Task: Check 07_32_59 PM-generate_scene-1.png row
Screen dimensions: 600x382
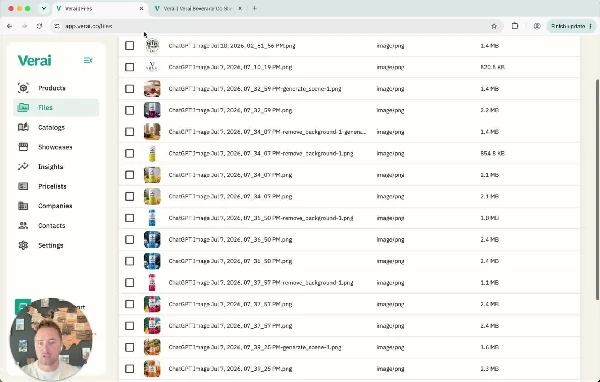Action: (x=130, y=89)
